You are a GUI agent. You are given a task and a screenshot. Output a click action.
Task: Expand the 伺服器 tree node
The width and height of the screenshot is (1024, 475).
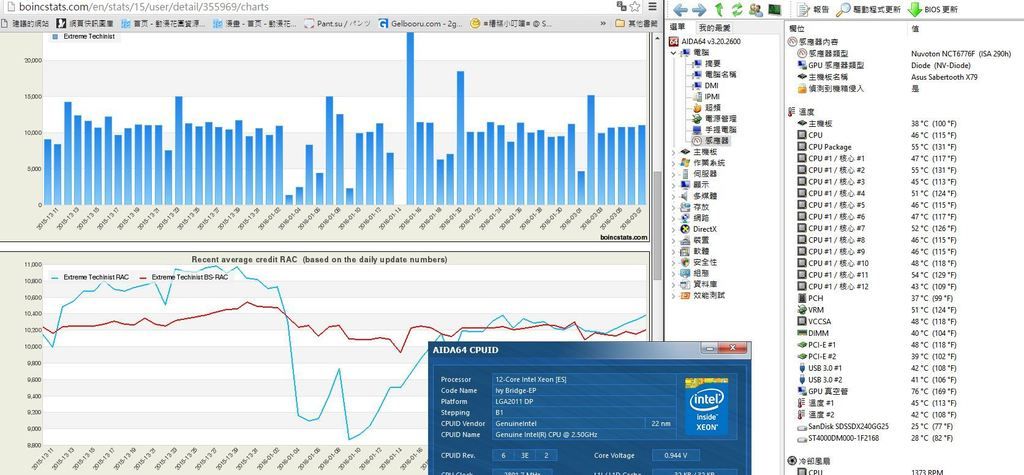(674, 174)
